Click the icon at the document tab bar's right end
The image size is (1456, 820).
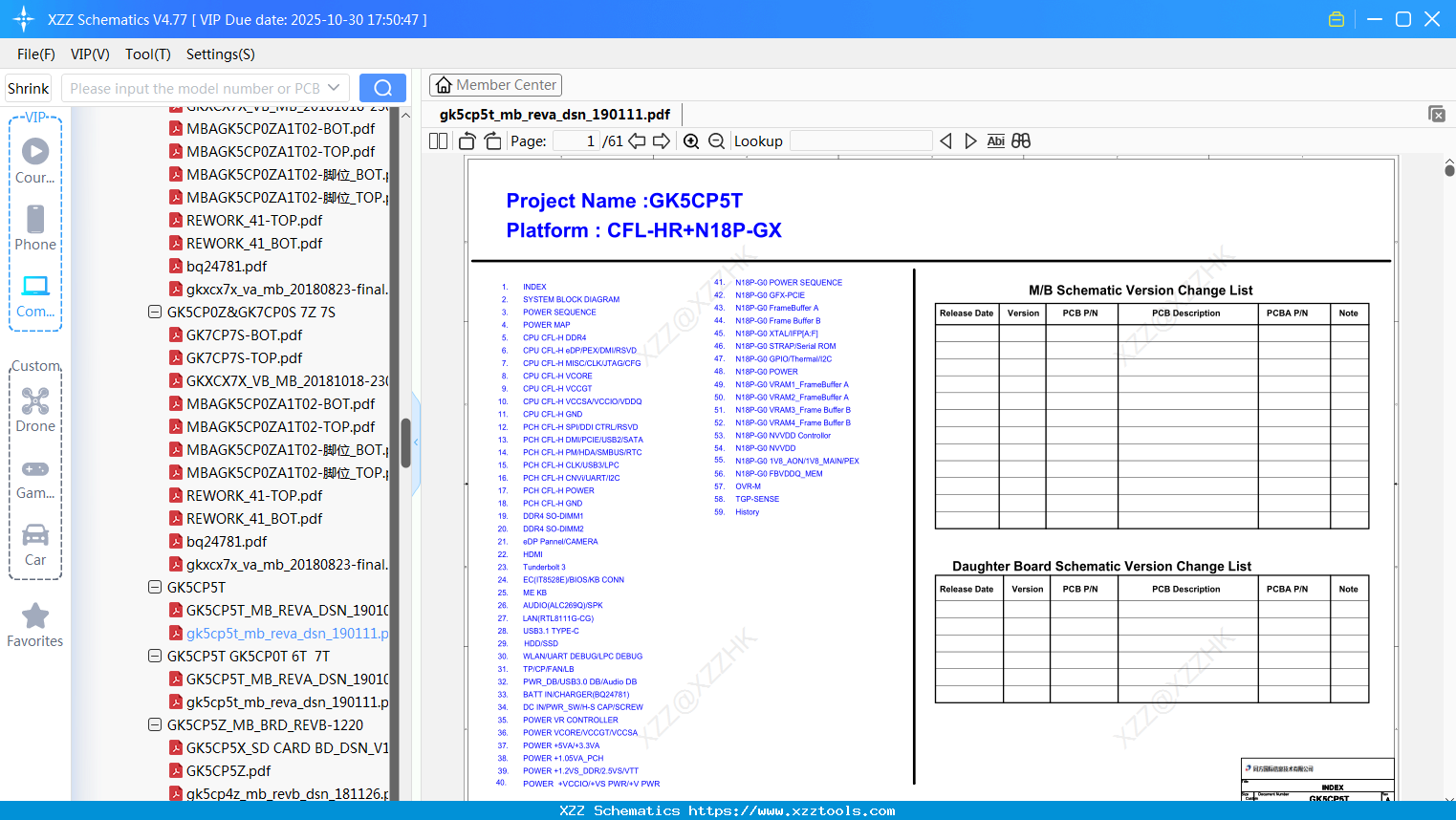click(x=1436, y=114)
